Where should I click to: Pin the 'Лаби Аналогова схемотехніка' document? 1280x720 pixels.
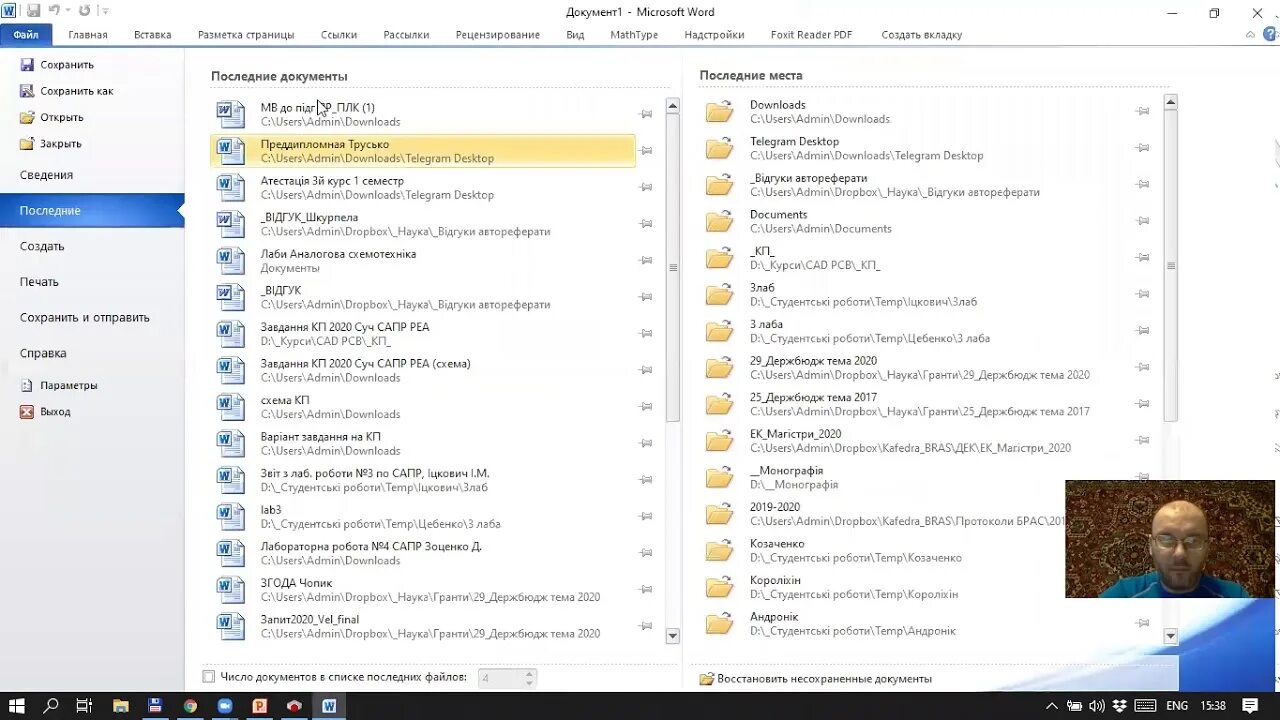coord(646,260)
